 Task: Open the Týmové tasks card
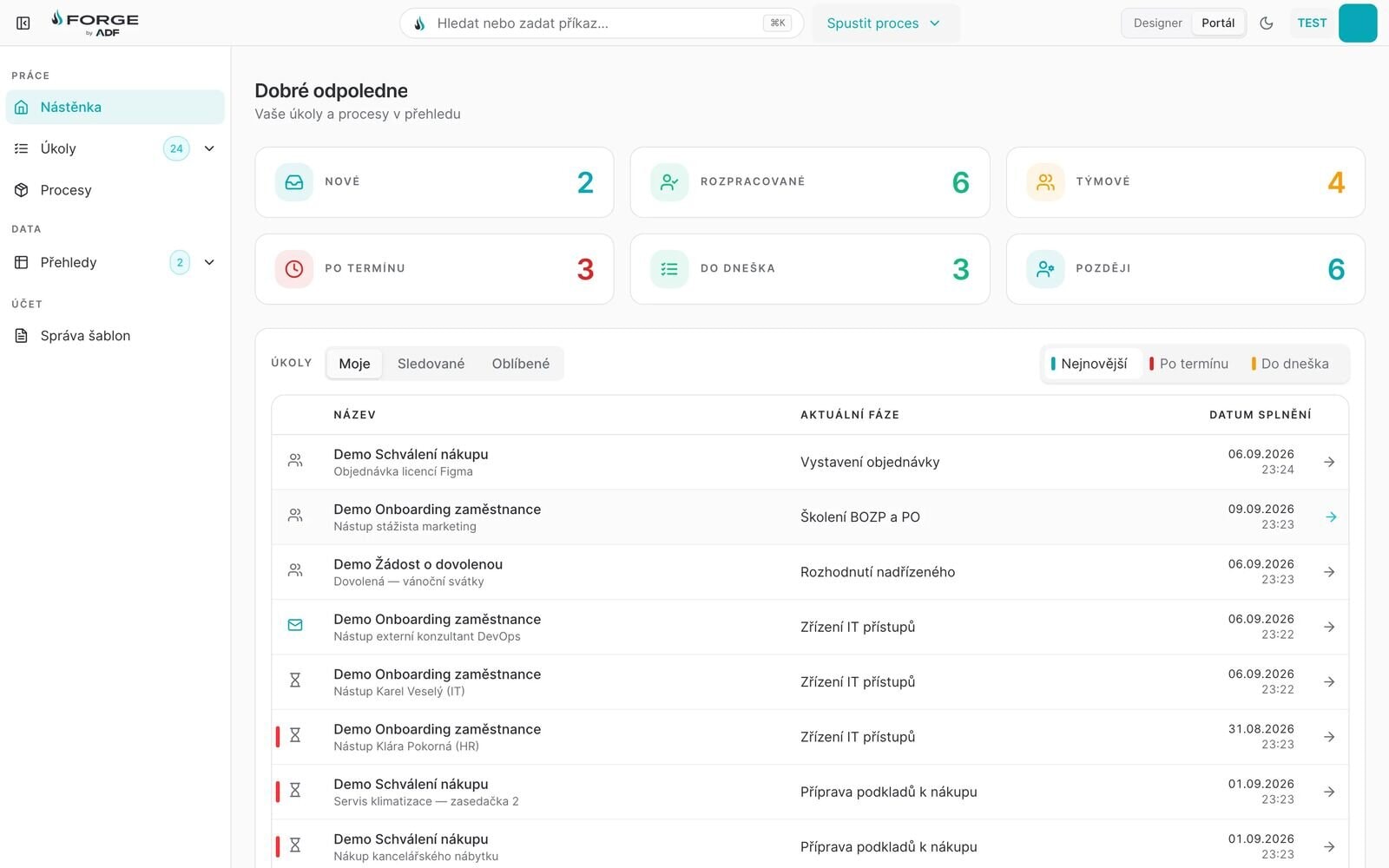coord(1185,182)
